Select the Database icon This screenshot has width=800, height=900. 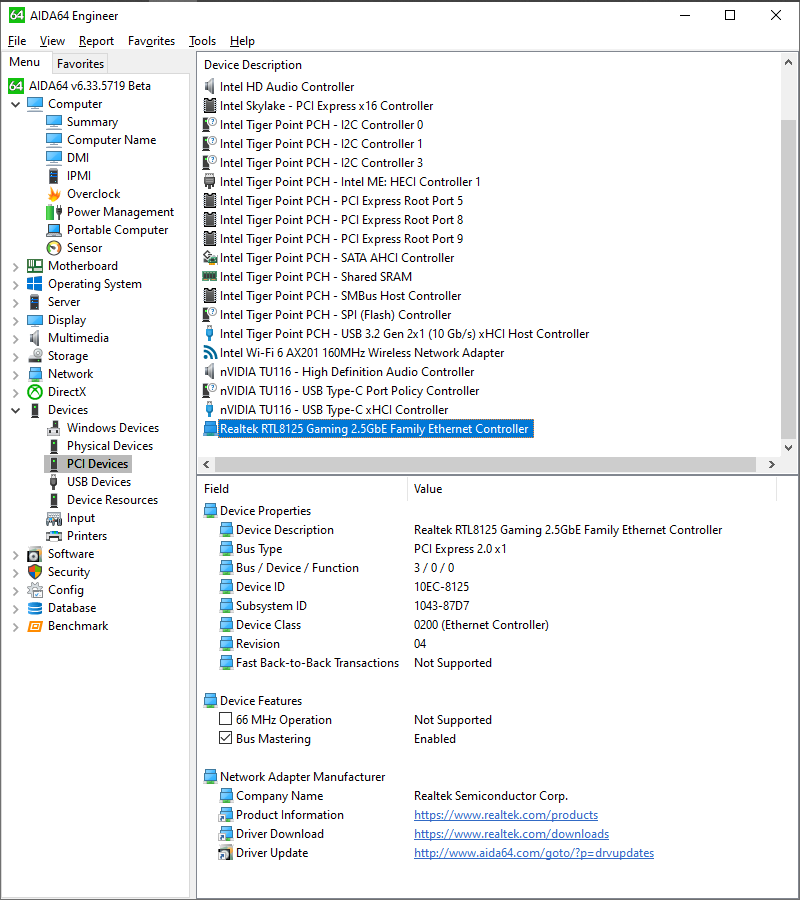coord(35,608)
